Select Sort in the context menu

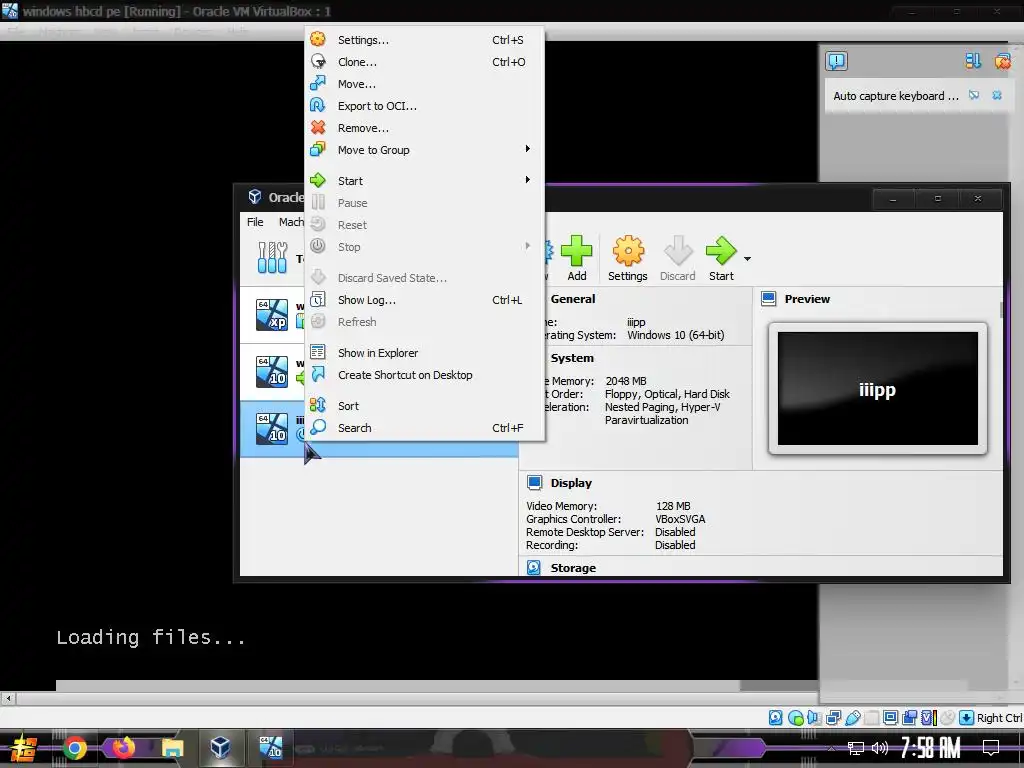coord(424,406)
